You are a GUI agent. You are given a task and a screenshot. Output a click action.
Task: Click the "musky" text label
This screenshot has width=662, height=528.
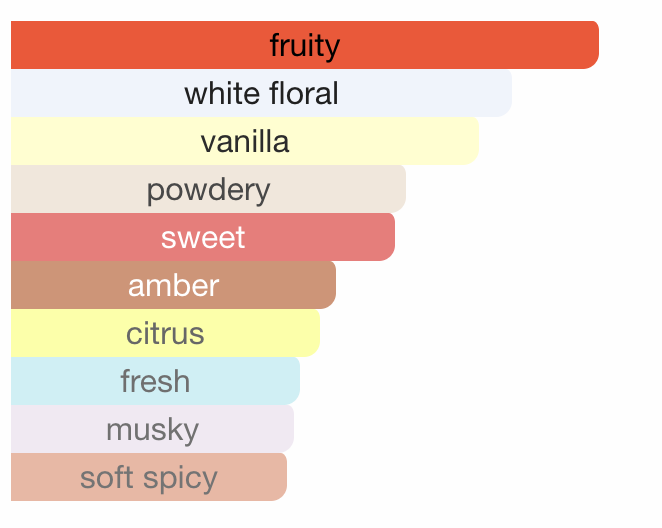click(x=152, y=430)
